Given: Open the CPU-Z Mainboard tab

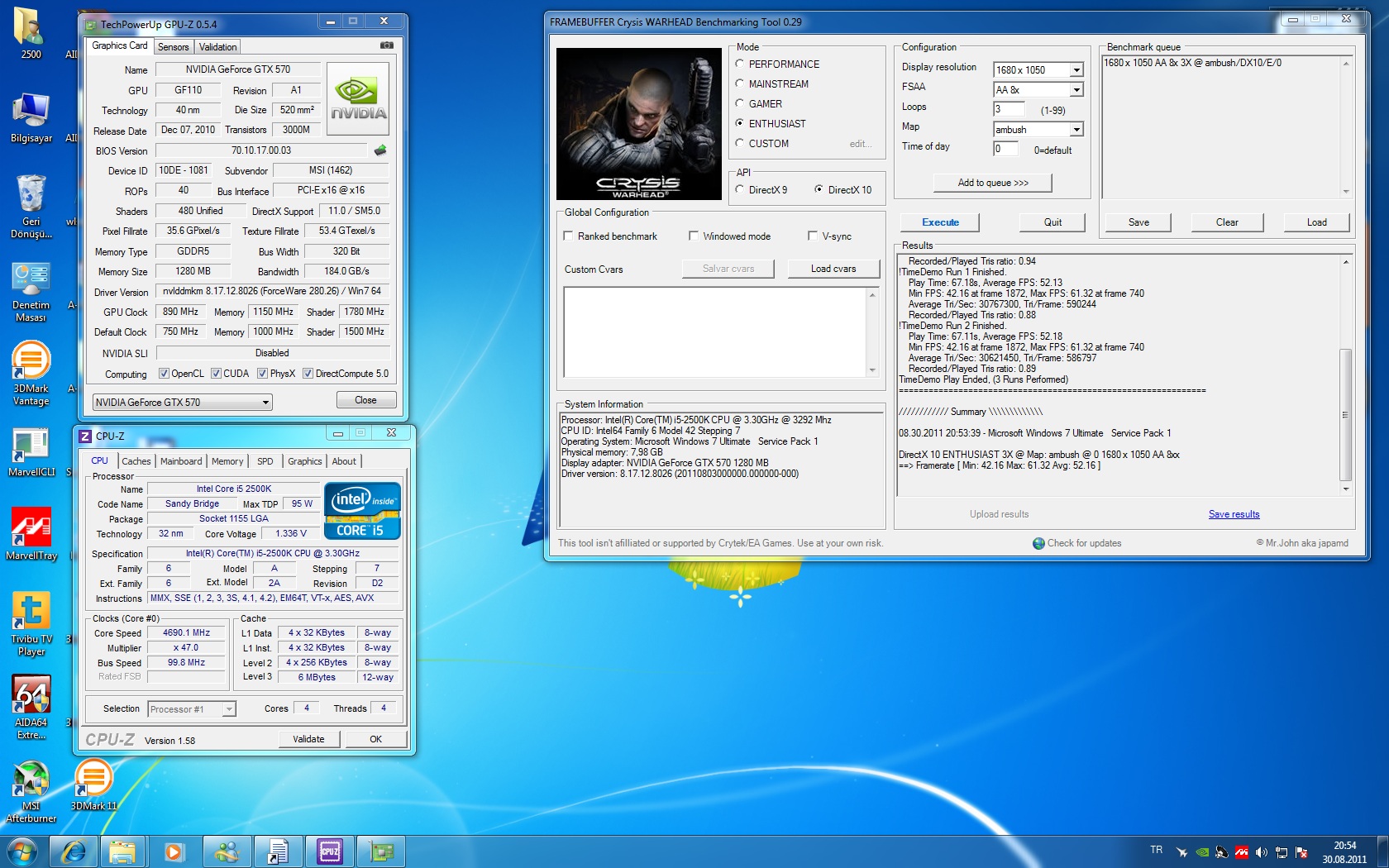Looking at the screenshot, I should coord(181,461).
